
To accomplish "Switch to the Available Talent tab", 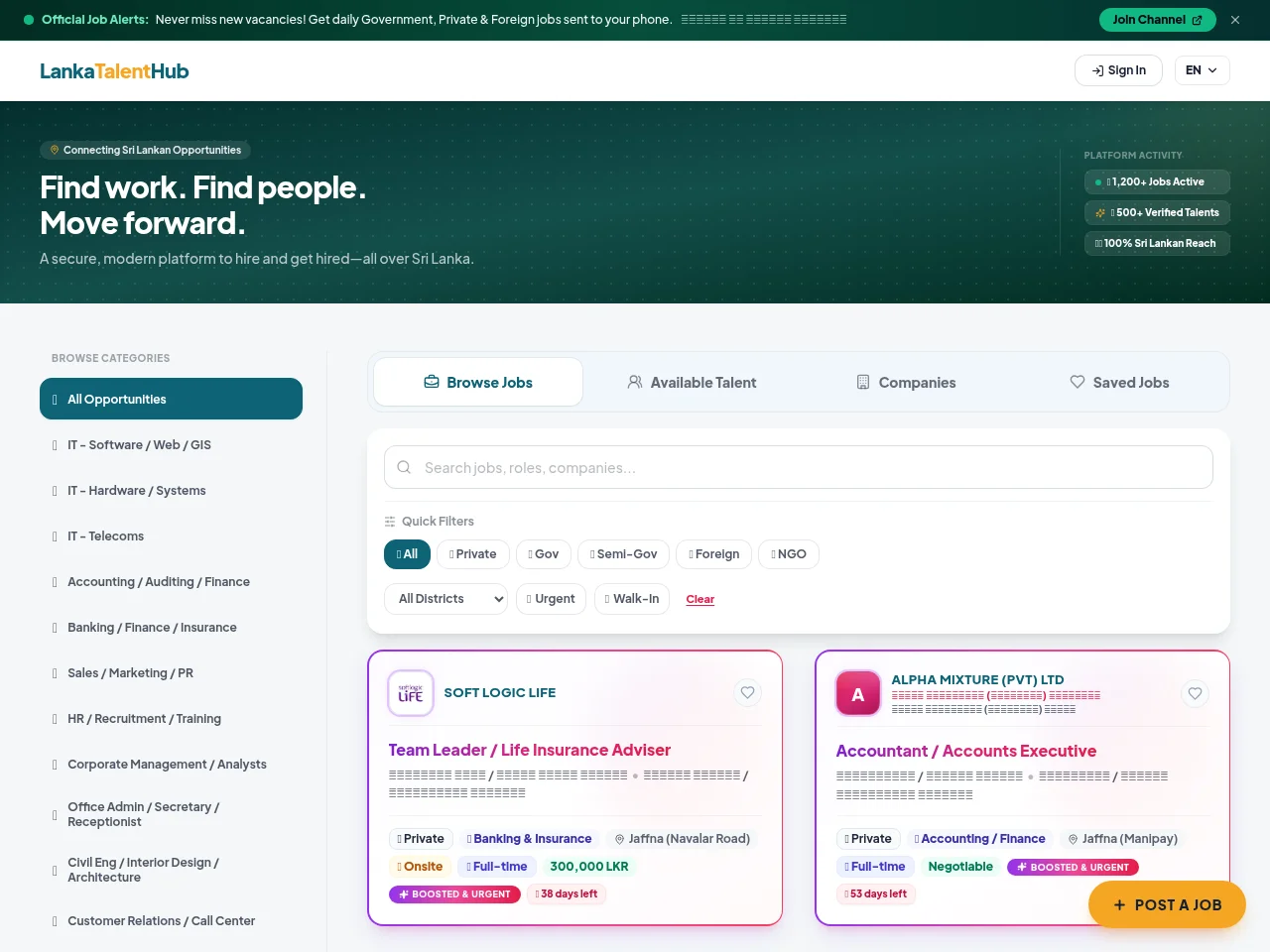I will pos(692,382).
